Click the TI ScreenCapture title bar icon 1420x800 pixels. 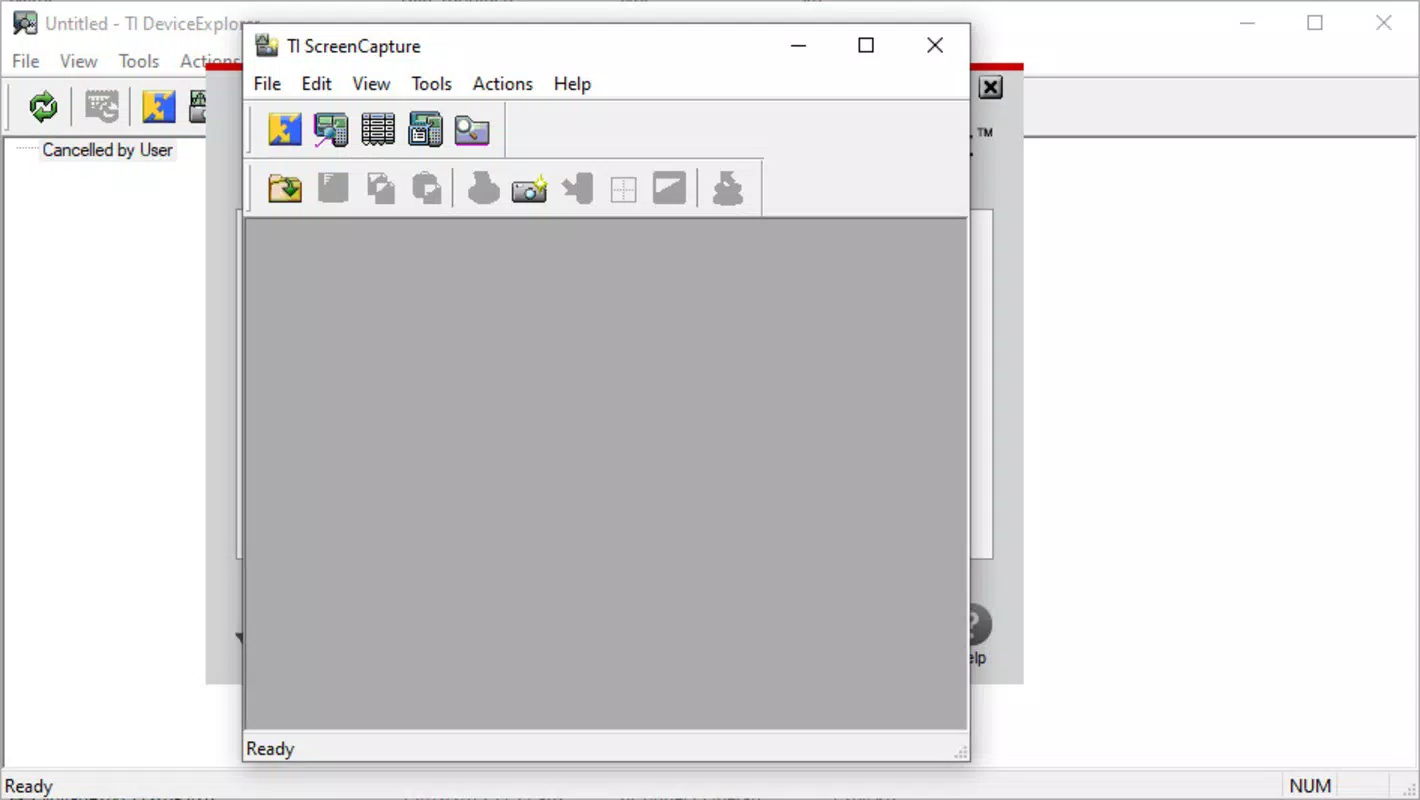pyautogui.click(x=266, y=45)
